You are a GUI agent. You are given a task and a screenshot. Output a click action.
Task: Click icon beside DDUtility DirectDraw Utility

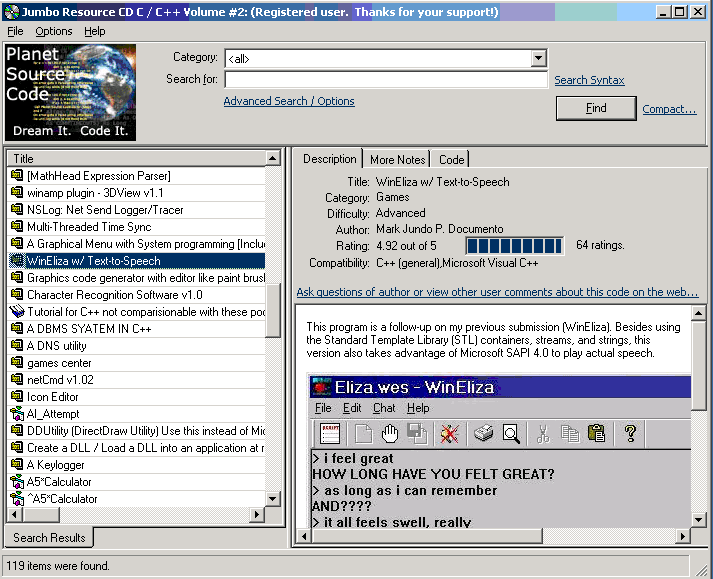click(x=17, y=430)
